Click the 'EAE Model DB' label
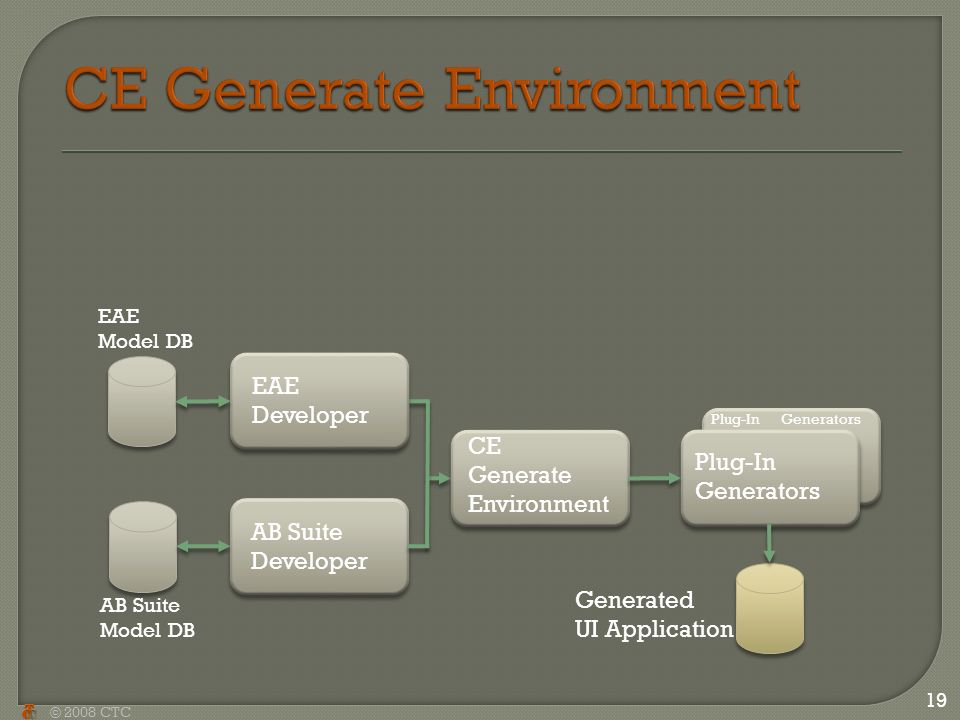 click(x=145, y=329)
